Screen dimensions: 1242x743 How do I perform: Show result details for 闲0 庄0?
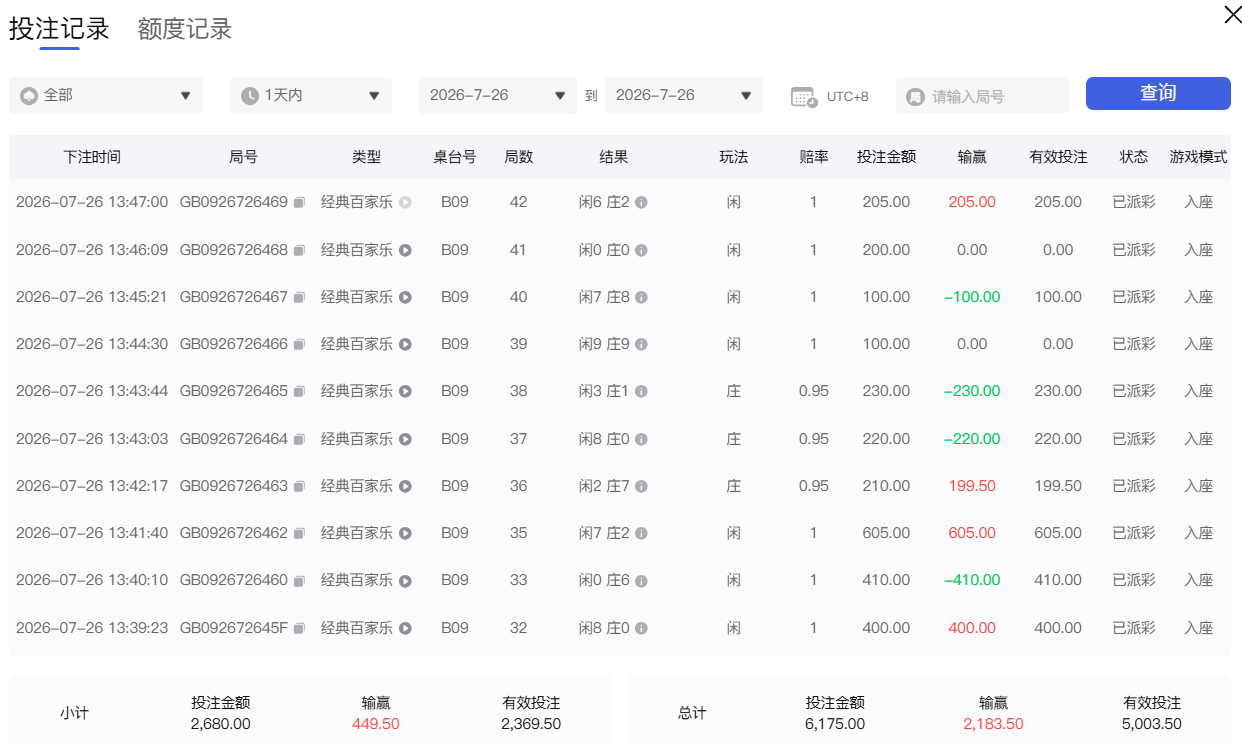641,251
